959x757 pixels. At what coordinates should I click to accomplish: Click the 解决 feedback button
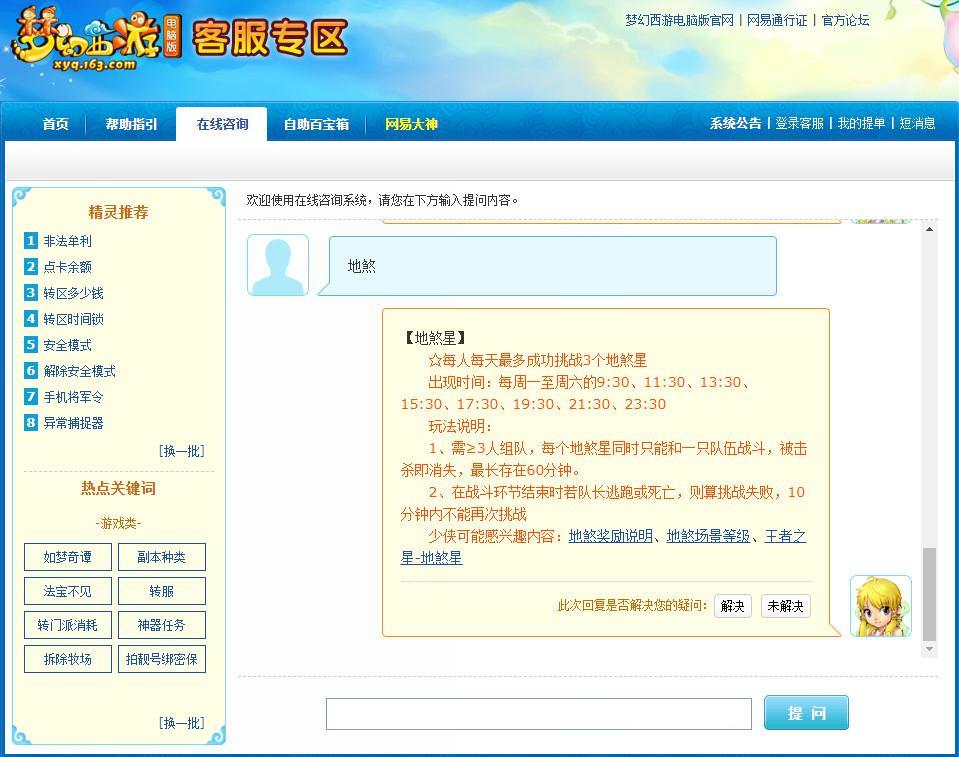pos(733,606)
